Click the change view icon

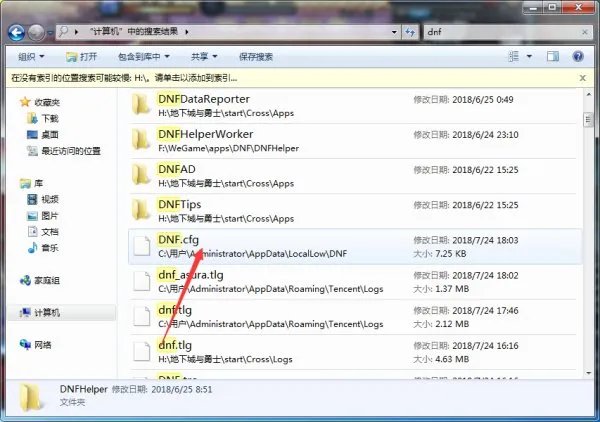coord(514,57)
